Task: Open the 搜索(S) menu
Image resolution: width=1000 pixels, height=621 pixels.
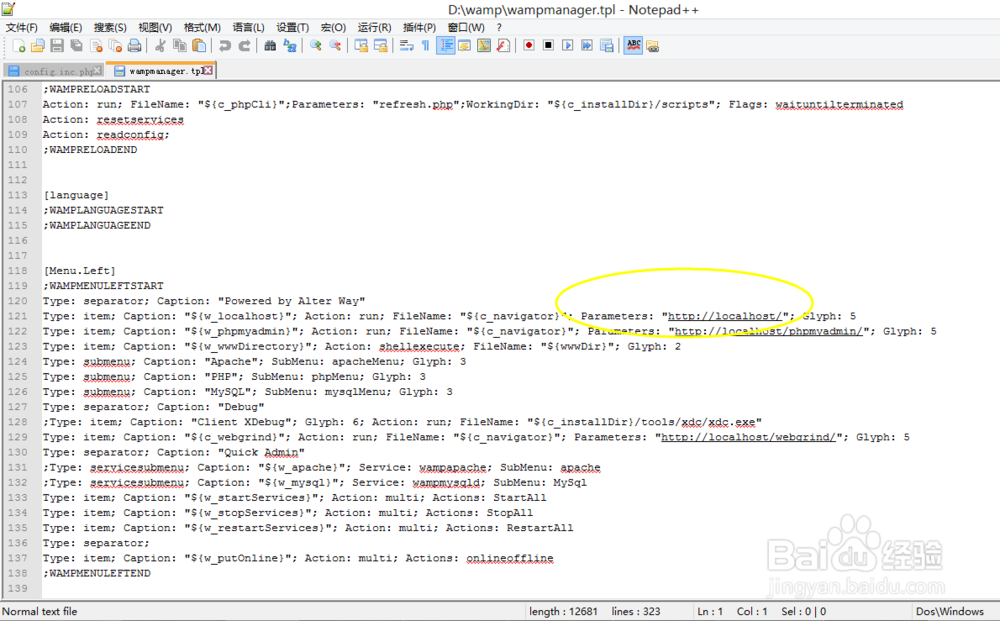Action: tap(110, 27)
